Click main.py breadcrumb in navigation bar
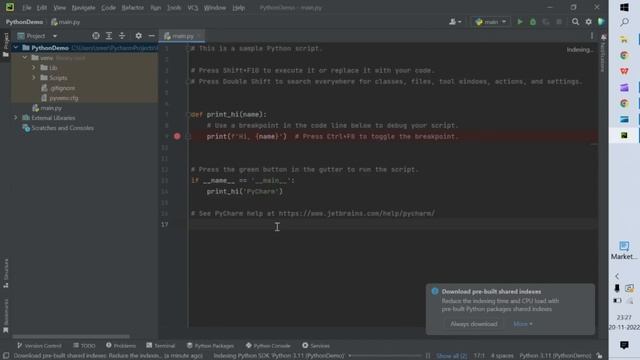Screen dimensions: 640x360 click(65, 22)
